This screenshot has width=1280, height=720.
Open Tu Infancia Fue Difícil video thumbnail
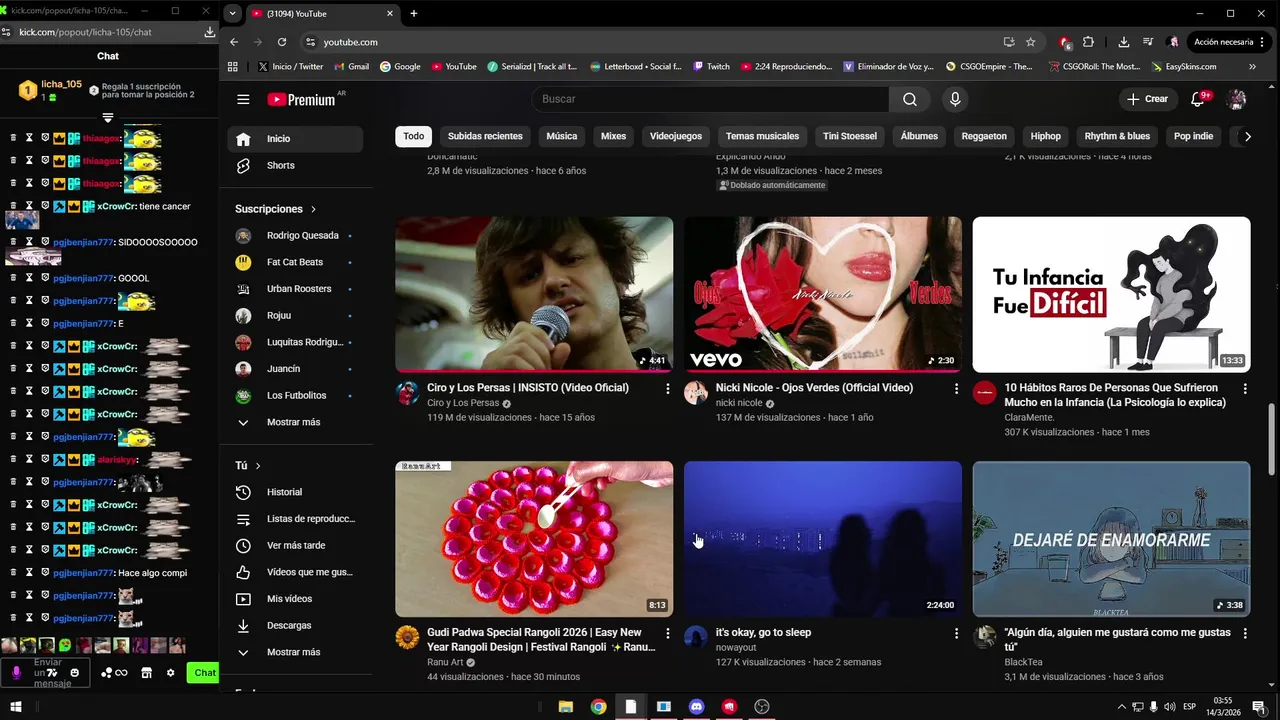click(x=1111, y=294)
